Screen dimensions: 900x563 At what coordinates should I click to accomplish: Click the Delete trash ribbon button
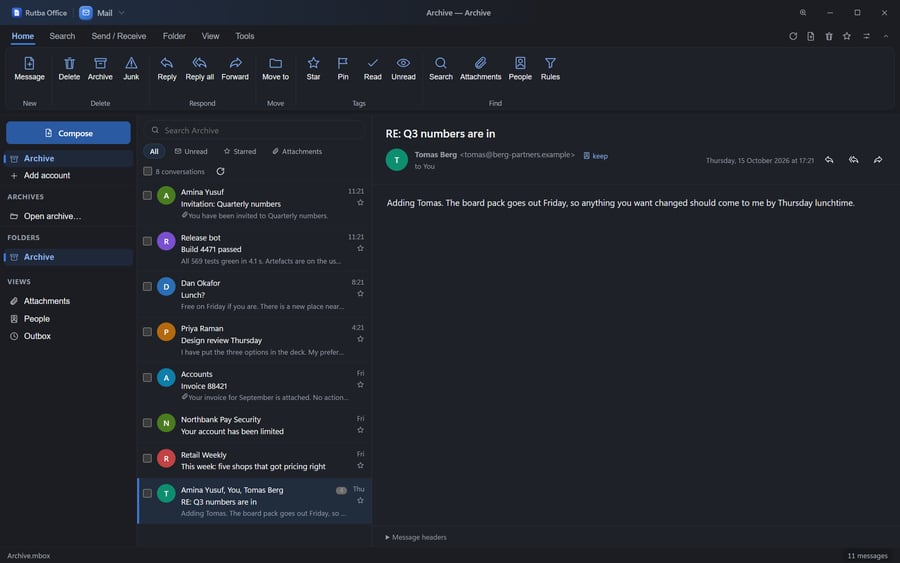pyautogui.click(x=69, y=69)
